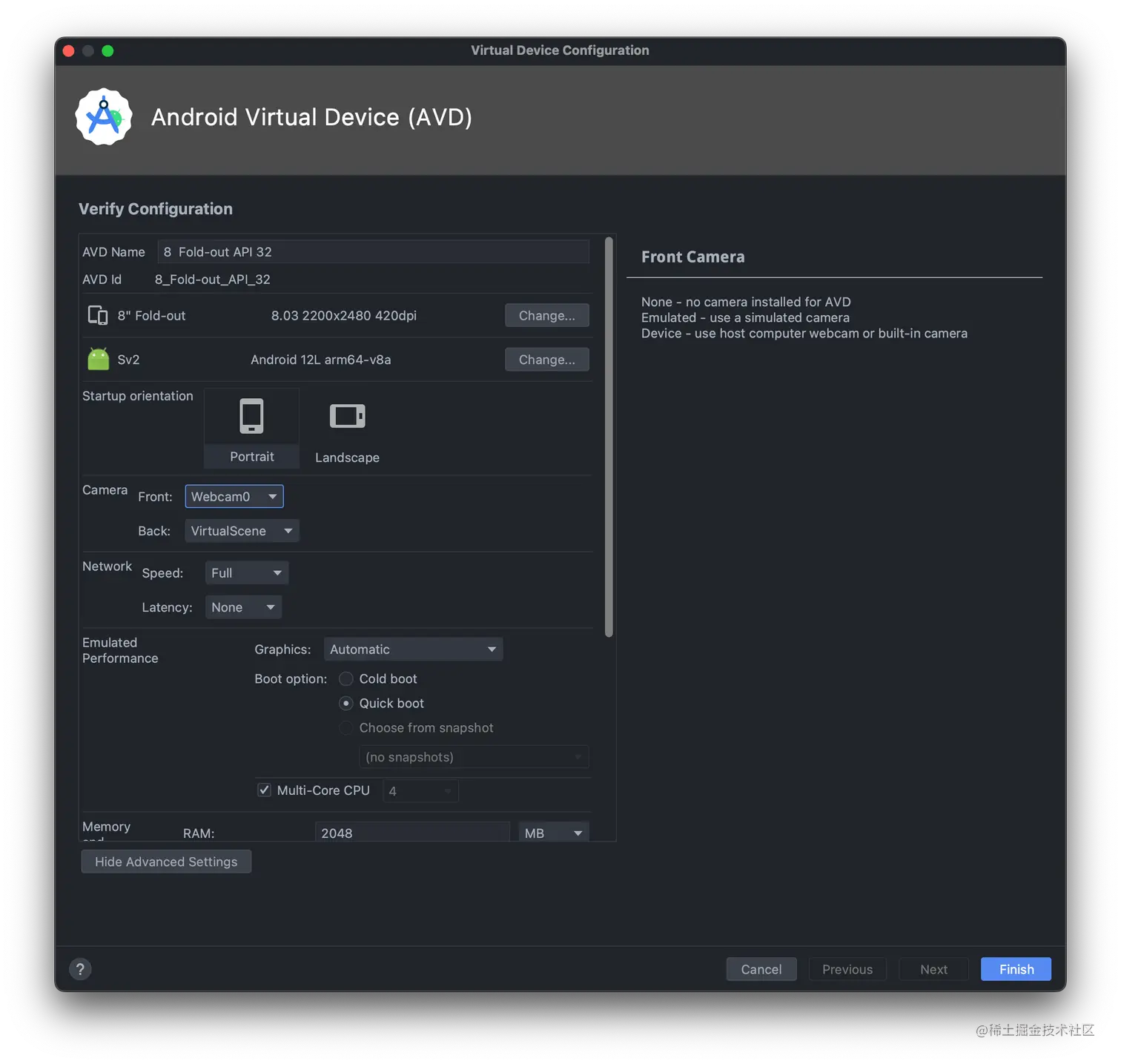Click the green Android Sv2 system image icon
The image size is (1121, 1064).
[98, 359]
